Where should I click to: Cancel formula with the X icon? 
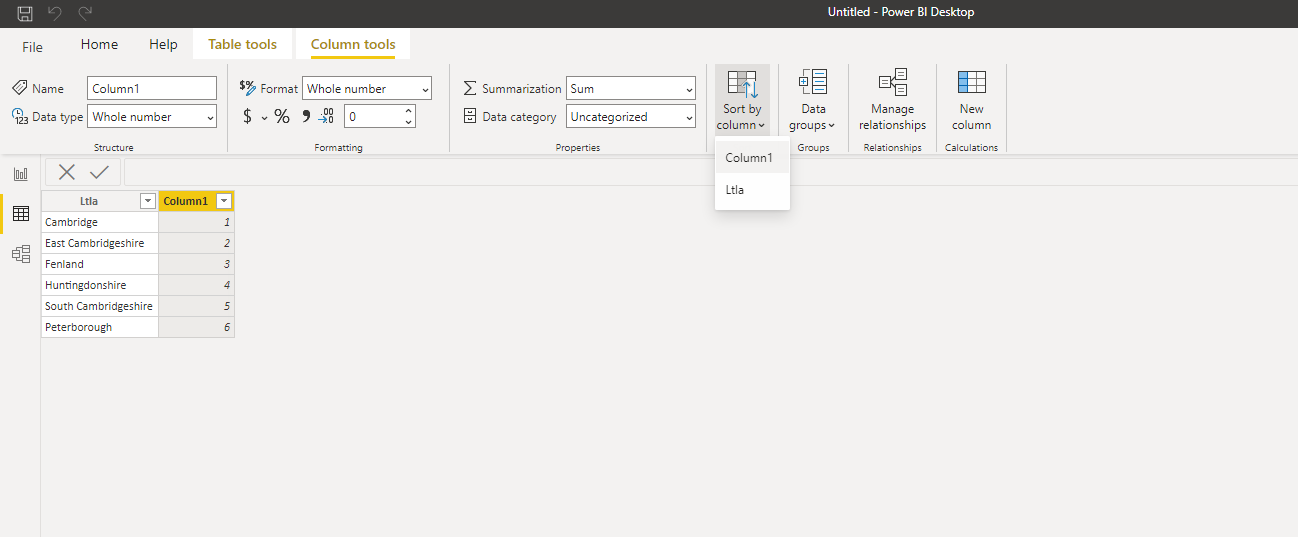pyautogui.click(x=67, y=172)
